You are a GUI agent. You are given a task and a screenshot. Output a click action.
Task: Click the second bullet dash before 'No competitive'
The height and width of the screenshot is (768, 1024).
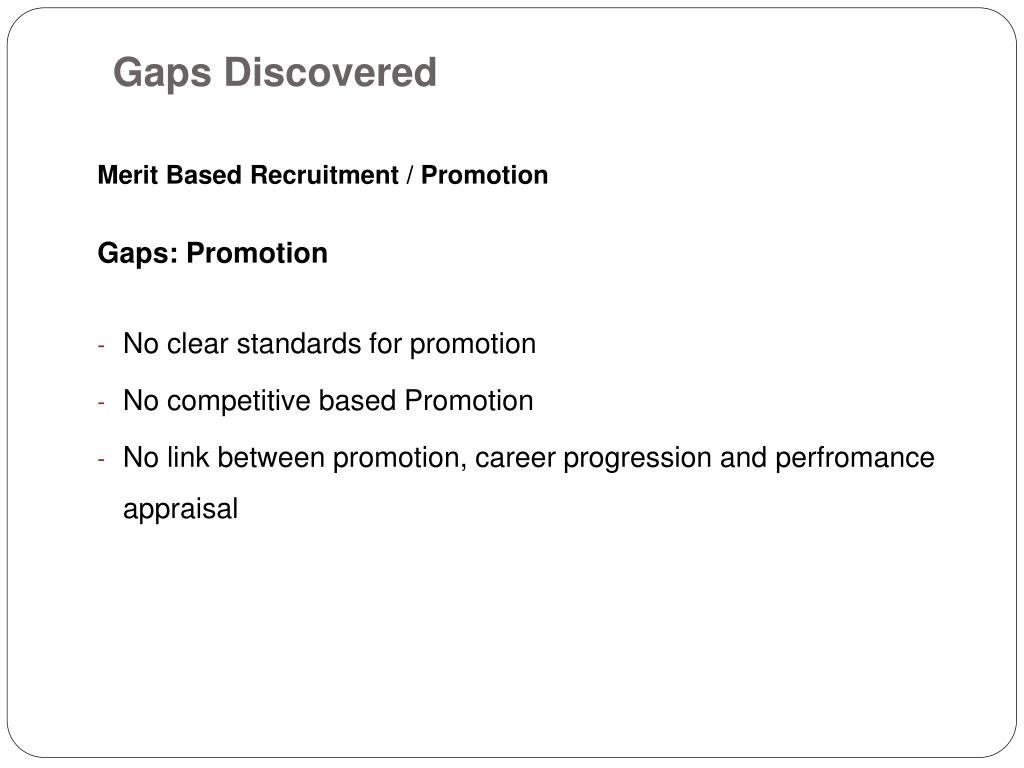[101, 402]
